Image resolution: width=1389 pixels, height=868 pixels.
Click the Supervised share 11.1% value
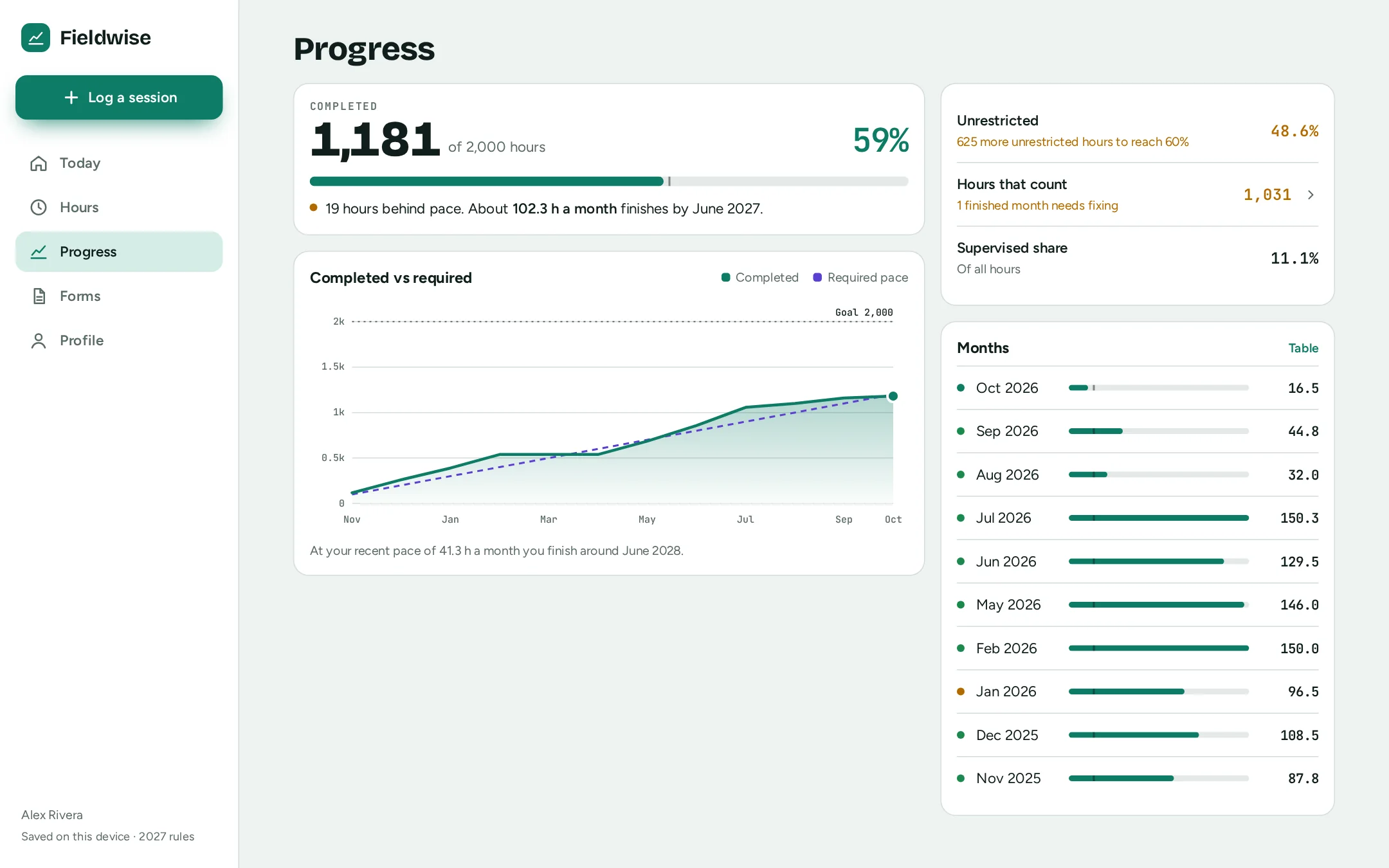click(1294, 258)
